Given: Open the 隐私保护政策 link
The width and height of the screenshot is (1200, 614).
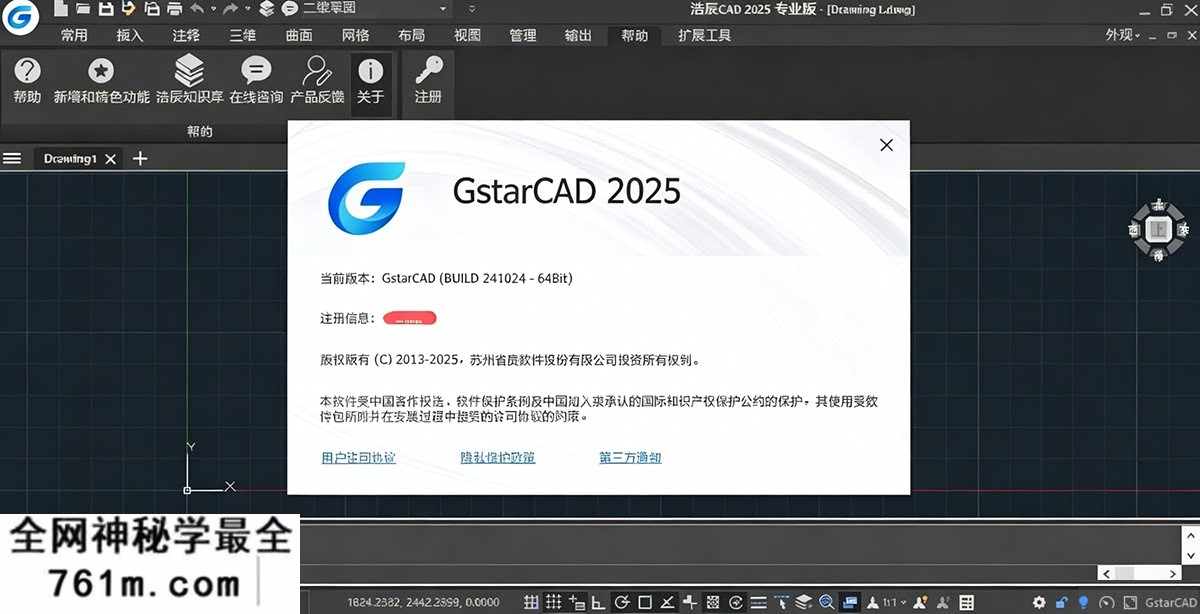Looking at the screenshot, I should [x=497, y=457].
